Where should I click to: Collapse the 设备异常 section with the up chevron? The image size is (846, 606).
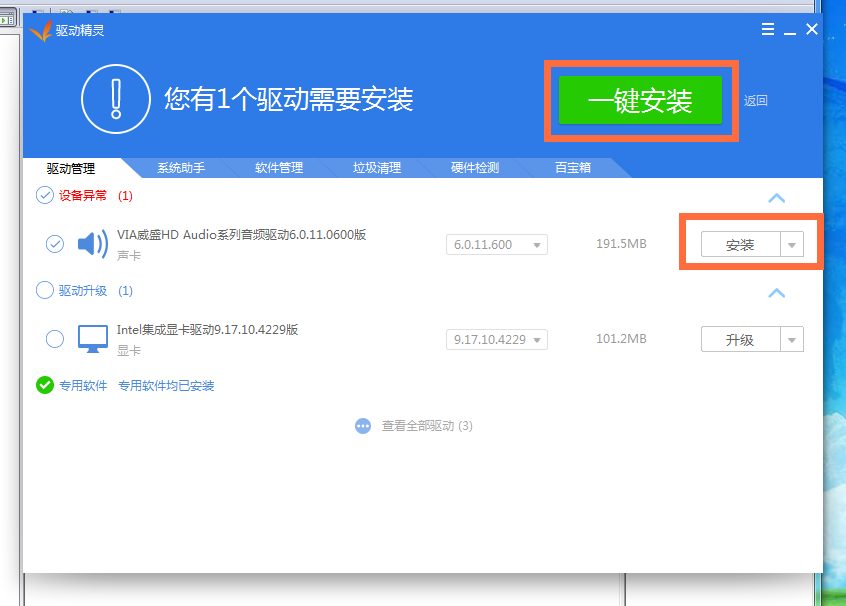(x=777, y=198)
